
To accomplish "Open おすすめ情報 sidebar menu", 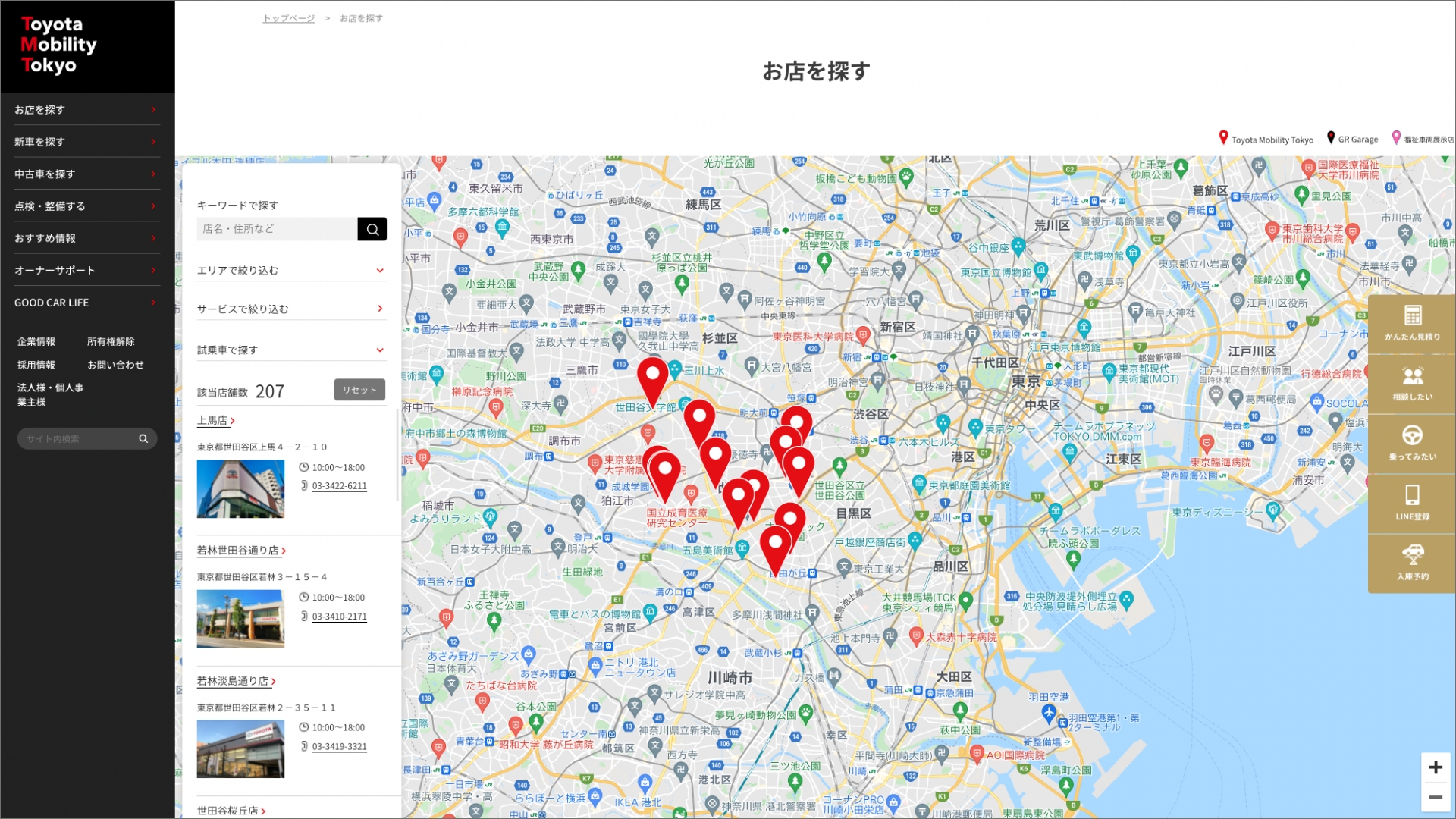I will 87,238.
